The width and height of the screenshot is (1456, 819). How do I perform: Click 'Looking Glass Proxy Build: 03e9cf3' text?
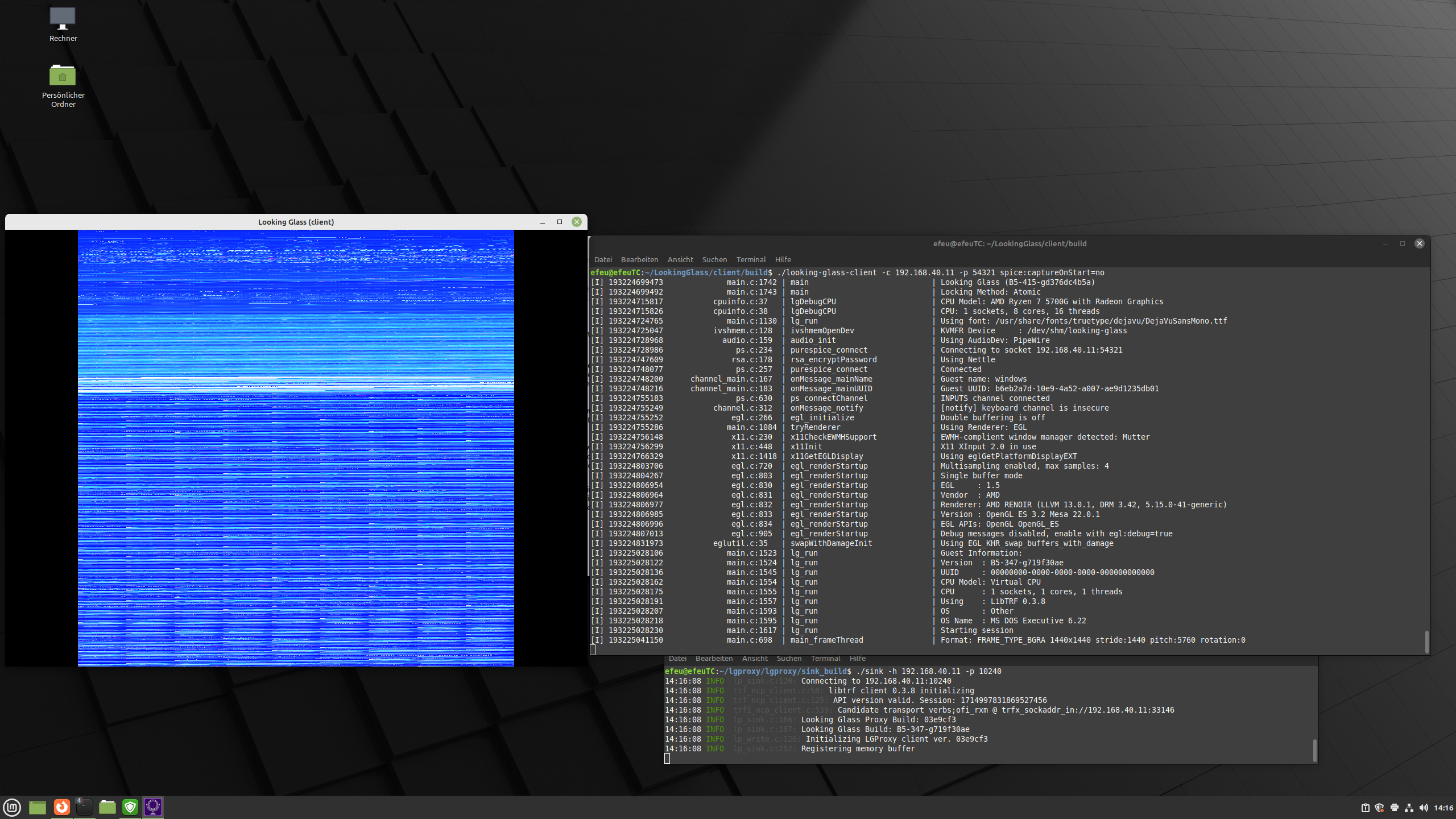coord(878,719)
